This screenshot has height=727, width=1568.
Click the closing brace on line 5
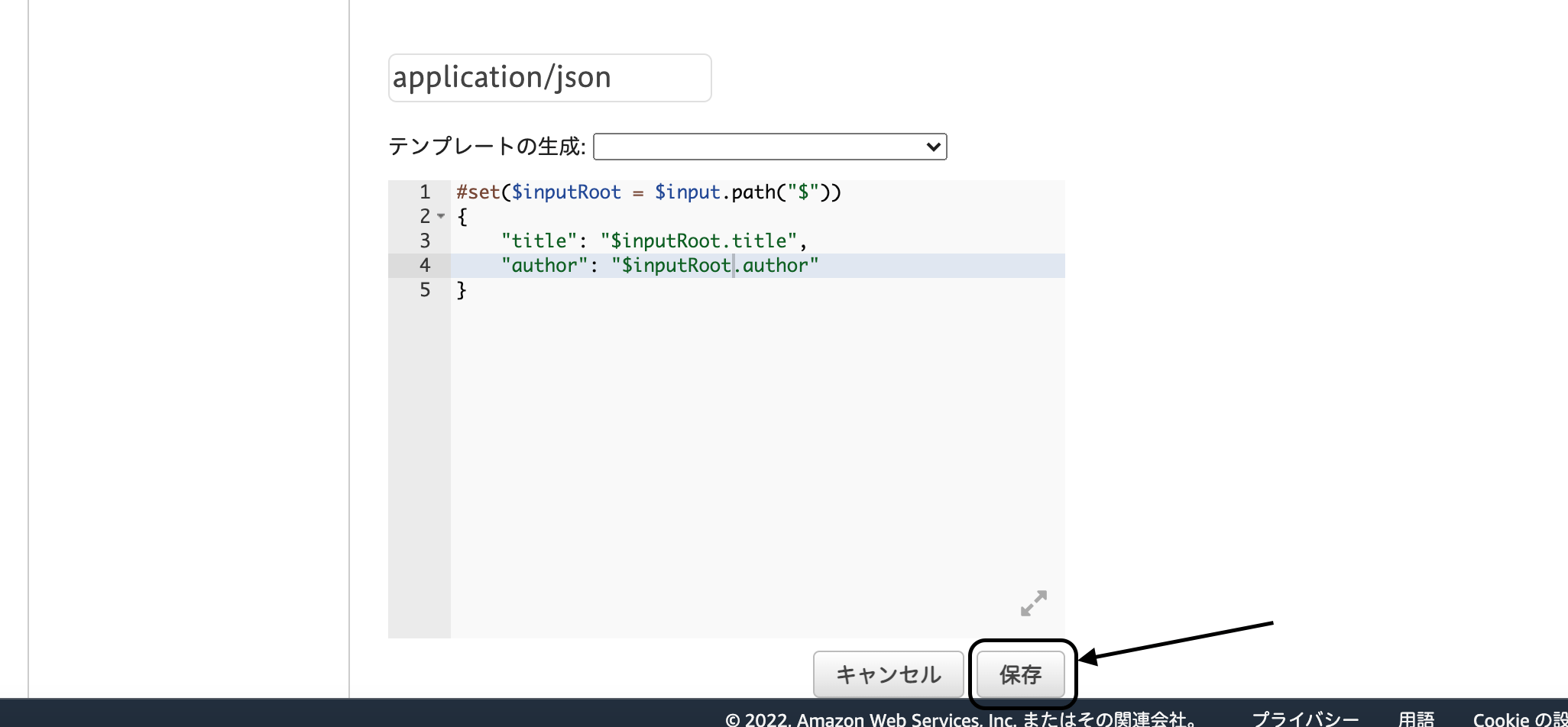(462, 290)
